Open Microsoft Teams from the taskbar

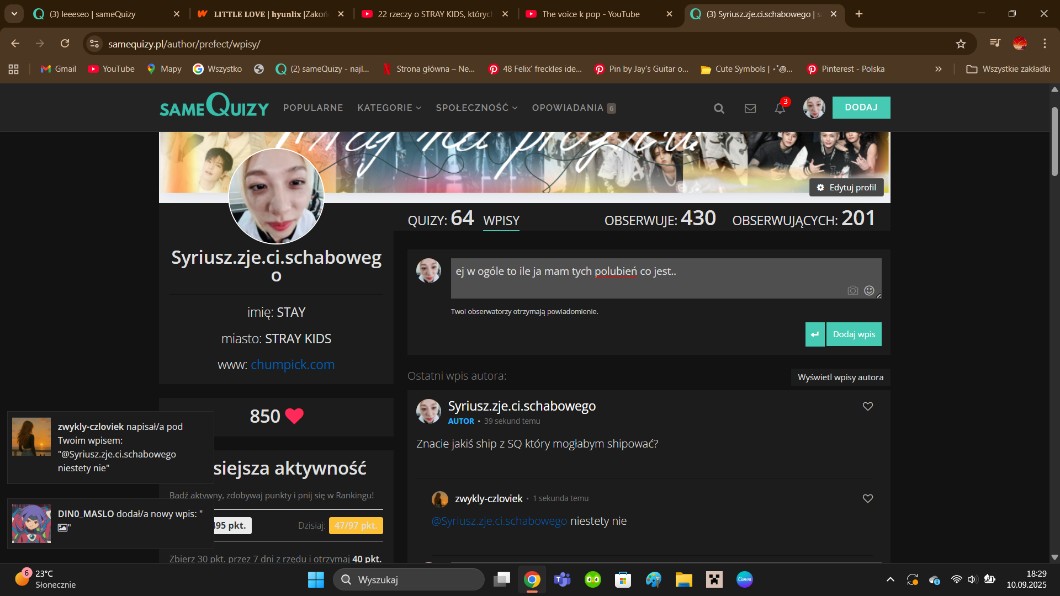pyautogui.click(x=562, y=580)
